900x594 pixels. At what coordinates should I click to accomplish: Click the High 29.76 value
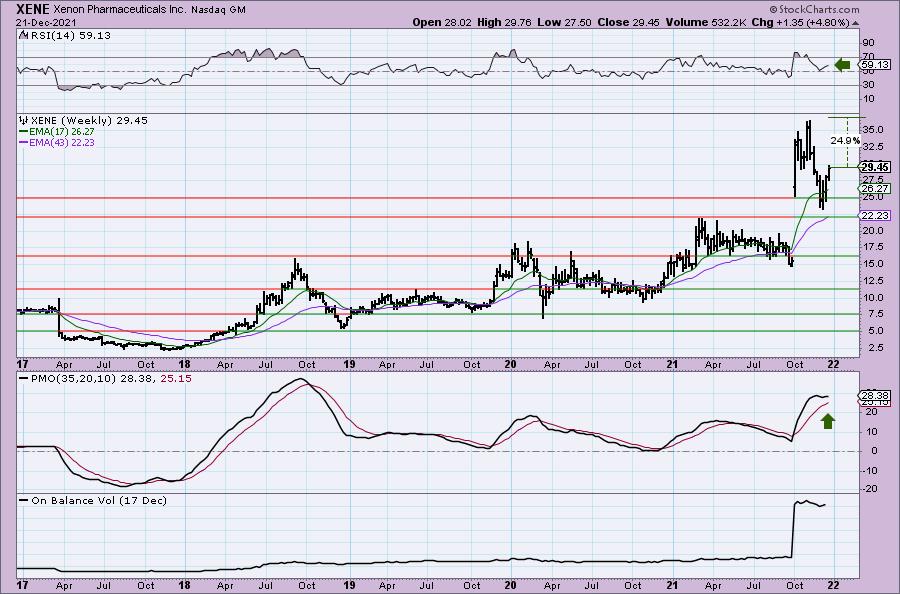pyautogui.click(x=503, y=22)
